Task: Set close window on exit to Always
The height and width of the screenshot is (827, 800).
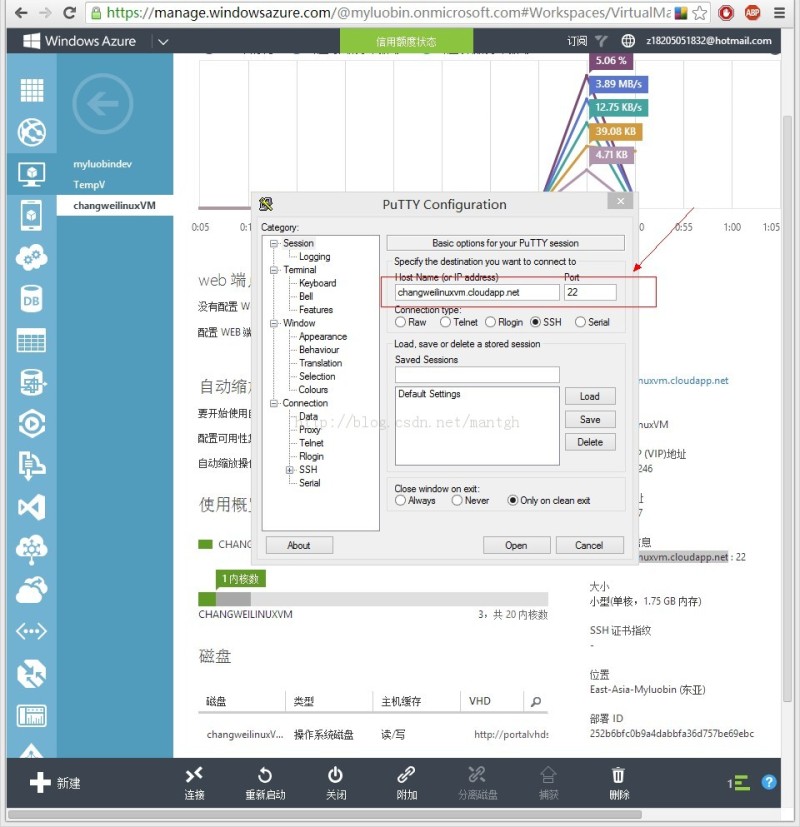Action: pos(401,500)
